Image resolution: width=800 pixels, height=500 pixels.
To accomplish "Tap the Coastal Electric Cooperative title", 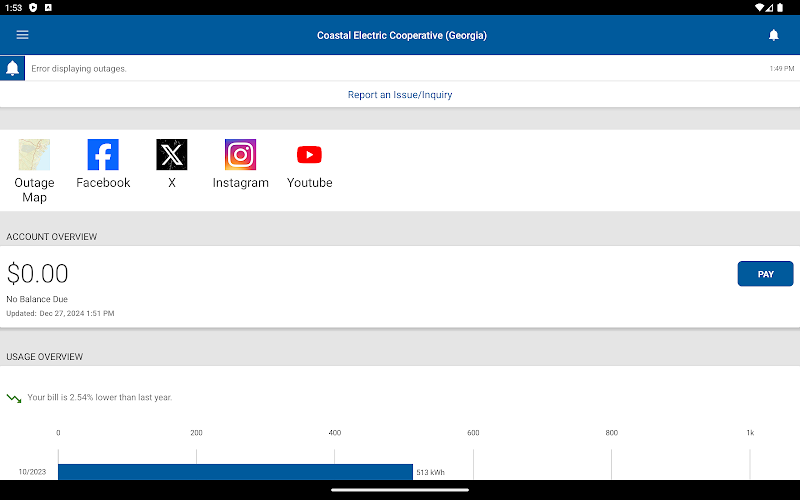I will [x=402, y=35].
